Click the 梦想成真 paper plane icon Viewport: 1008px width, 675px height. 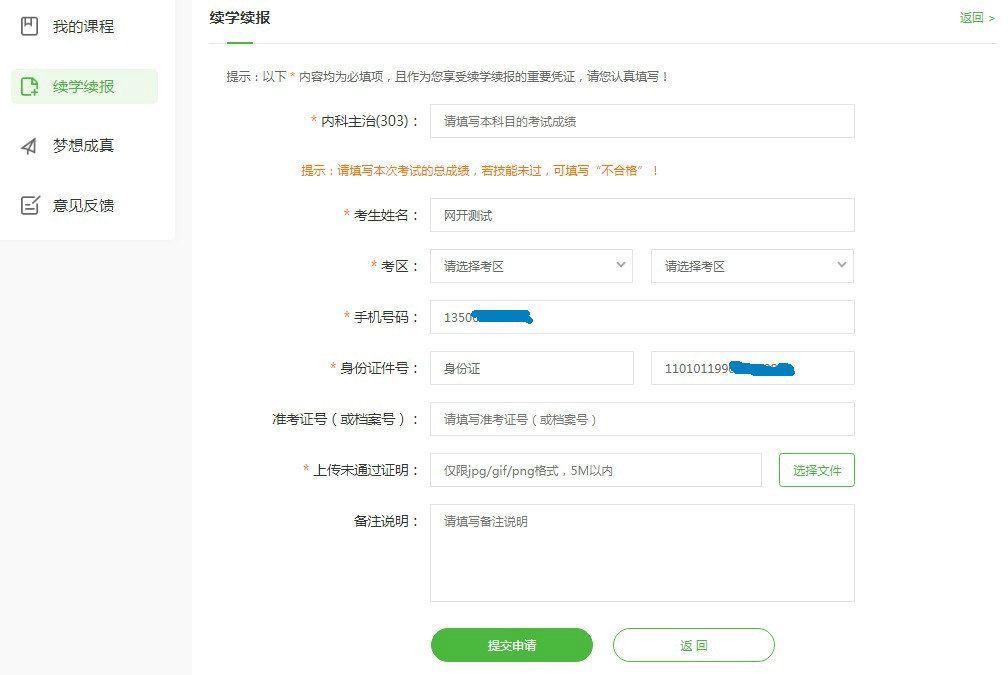pyautogui.click(x=29, y=146)
